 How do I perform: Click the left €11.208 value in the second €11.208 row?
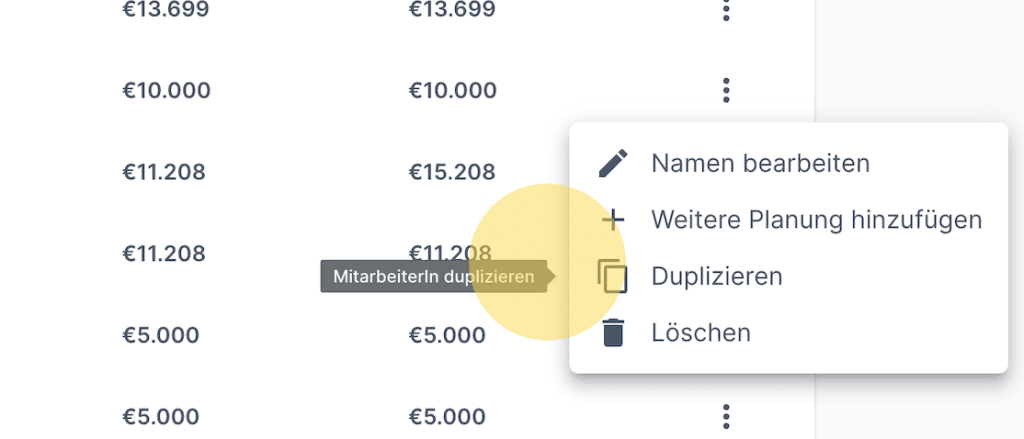click(x=164, y=253)
